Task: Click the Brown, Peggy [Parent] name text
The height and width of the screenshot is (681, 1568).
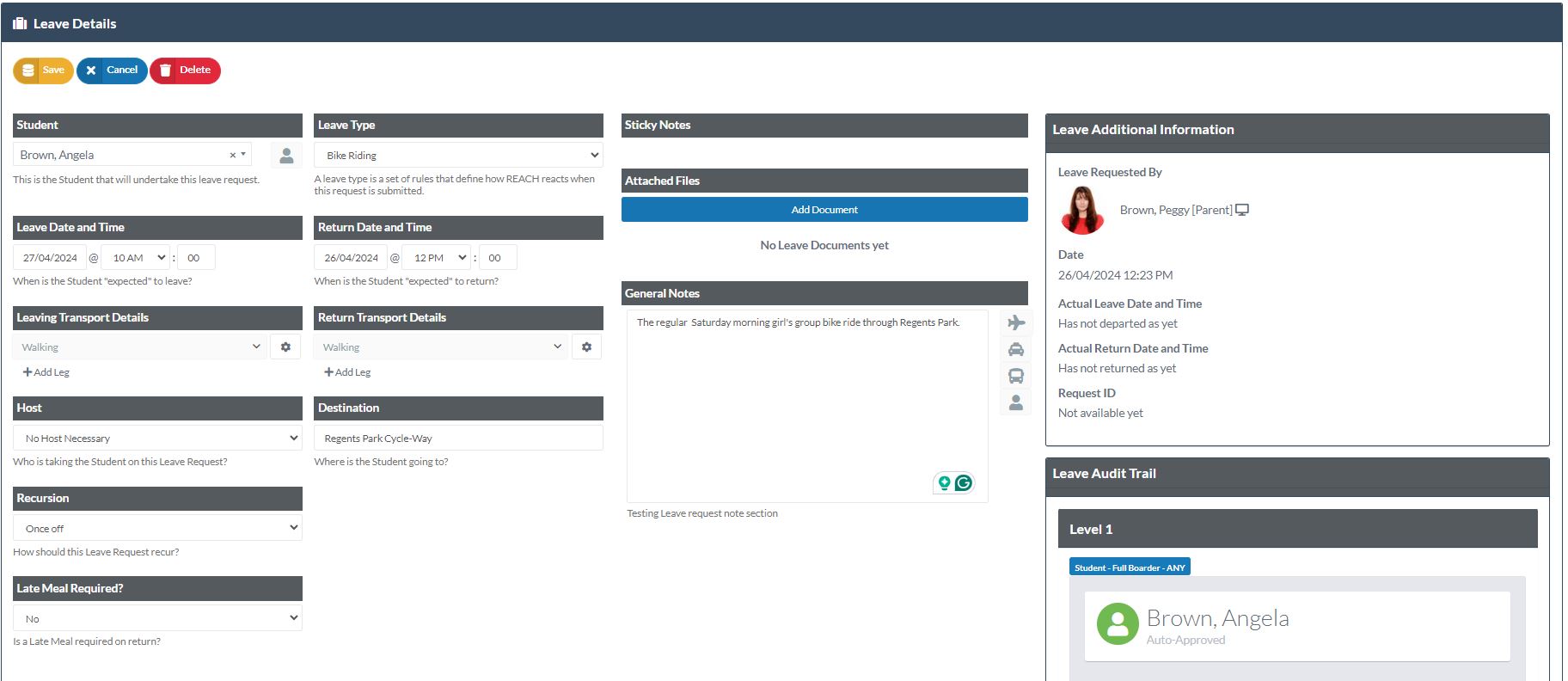Action: pyautogui.click(x=1176, y=210)
